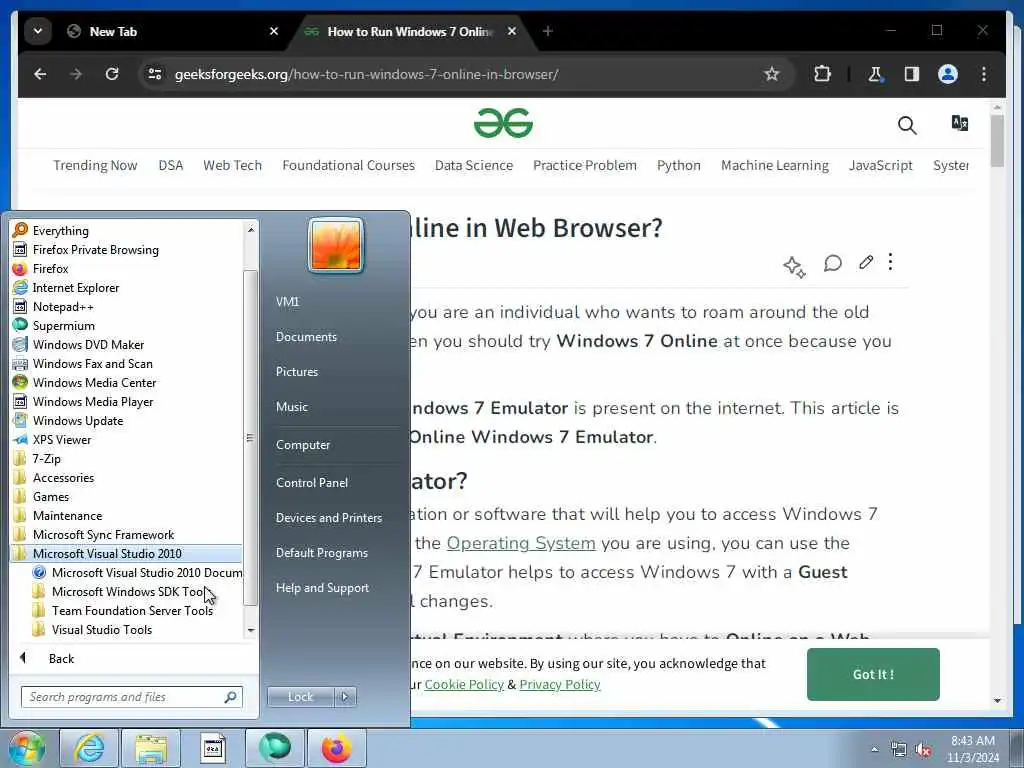Viewport: 1024px width, 768px height.
Task: Open the Machine Learning nav item
Action: pos(775,165)
